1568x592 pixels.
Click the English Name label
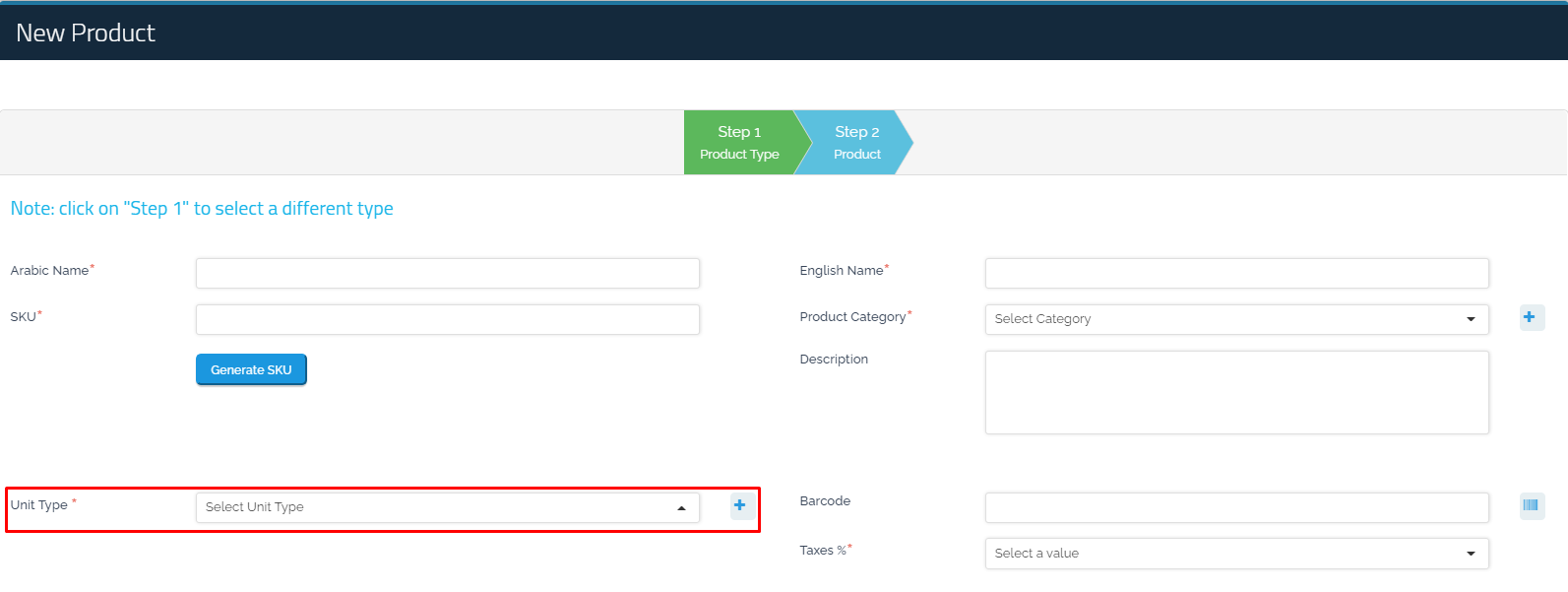(841, 271)
